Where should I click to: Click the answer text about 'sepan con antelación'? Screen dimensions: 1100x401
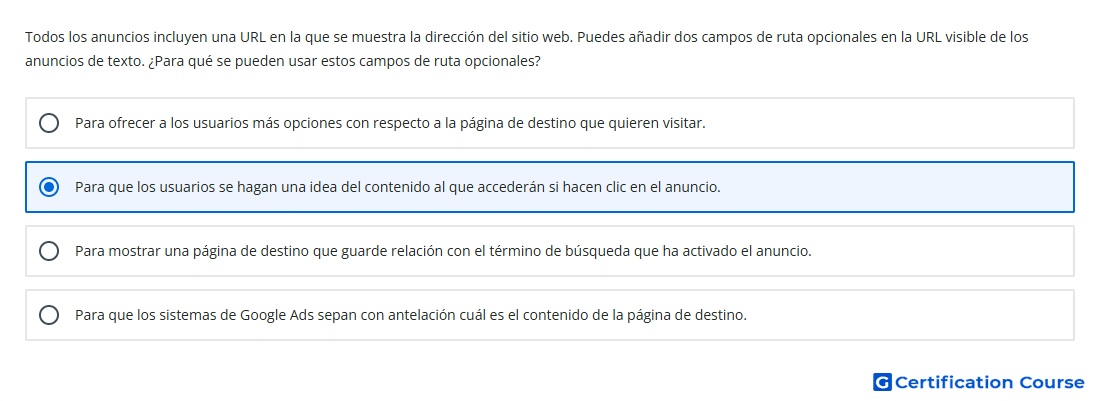click(411, 315)
